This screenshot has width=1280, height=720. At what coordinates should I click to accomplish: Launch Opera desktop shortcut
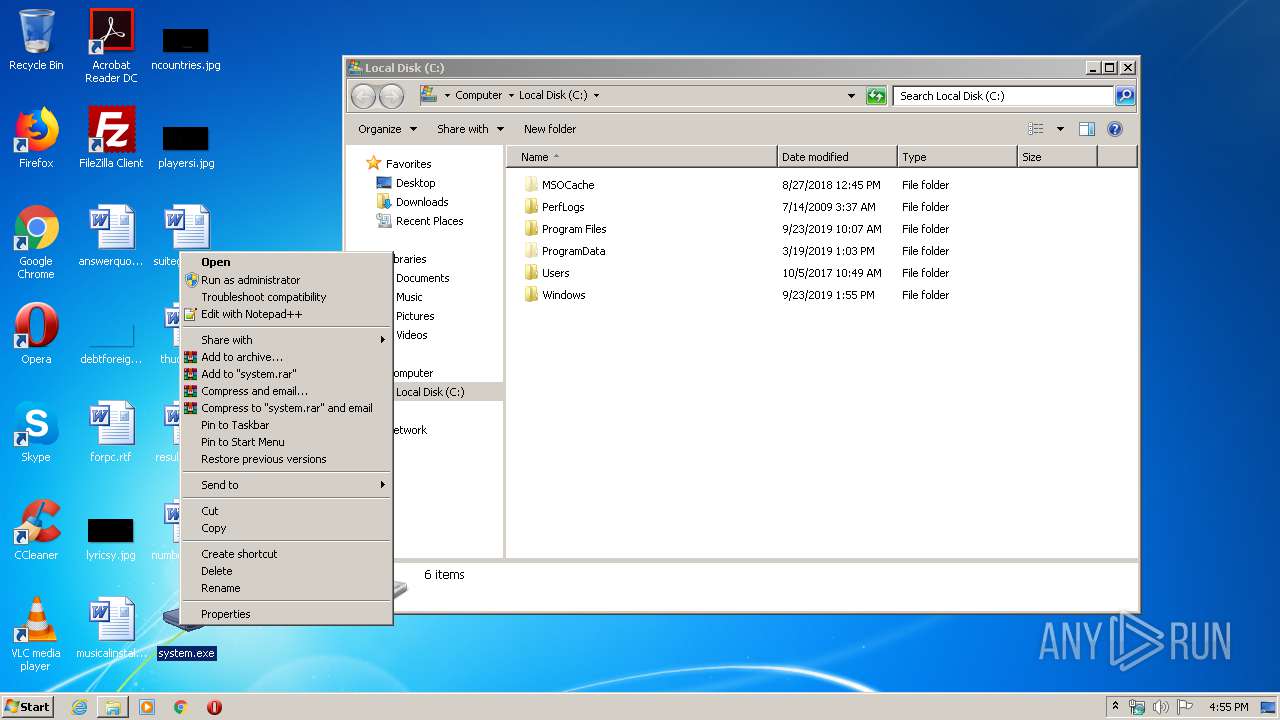[x=36, y=334]
